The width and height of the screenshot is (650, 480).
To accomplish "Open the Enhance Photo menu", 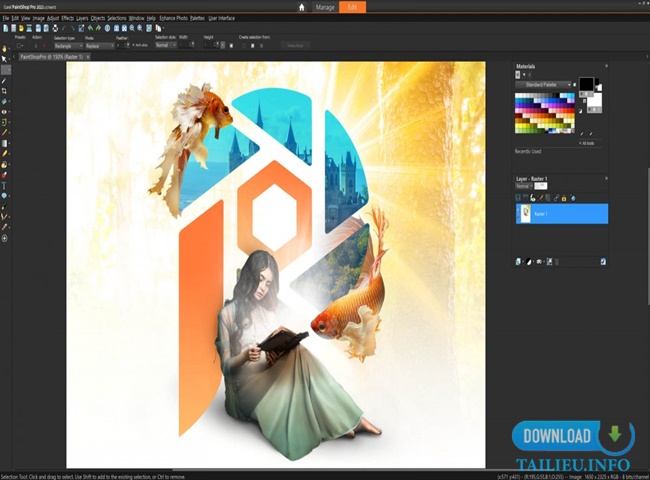I will point(173,18).
